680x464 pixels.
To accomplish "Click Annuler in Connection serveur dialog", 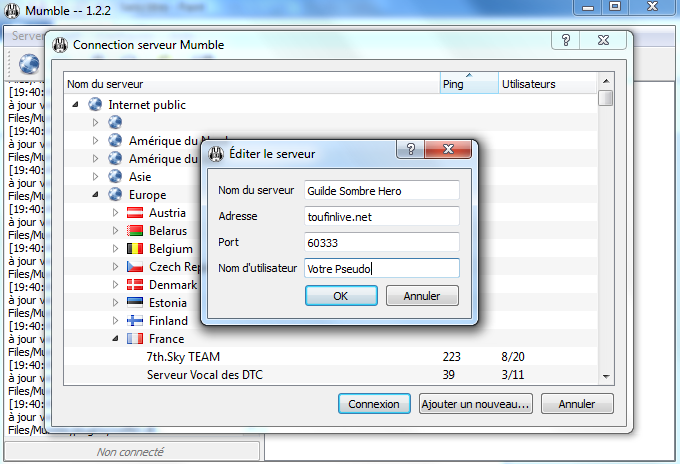I will coord(577,404).
